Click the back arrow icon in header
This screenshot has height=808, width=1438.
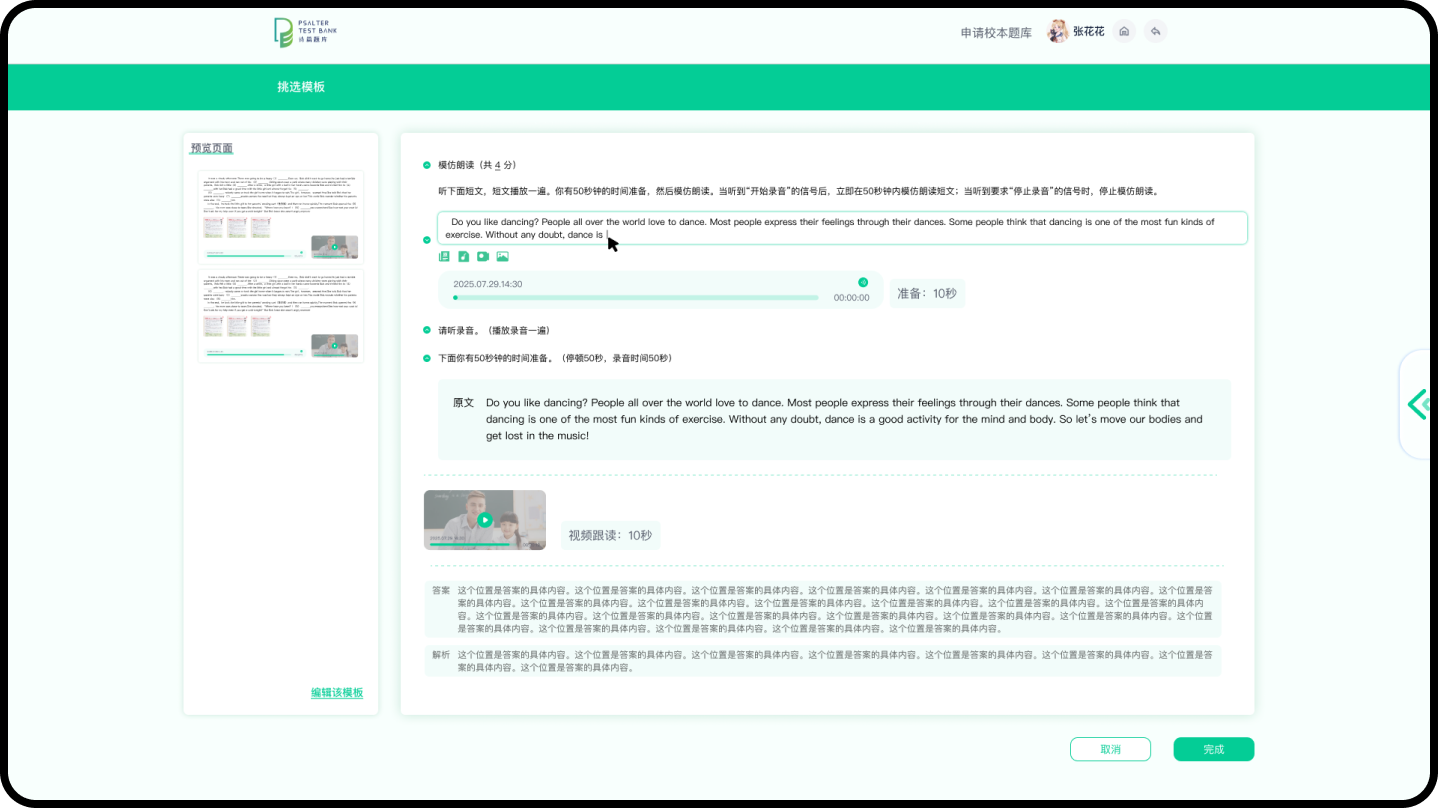coord(1155,32)
